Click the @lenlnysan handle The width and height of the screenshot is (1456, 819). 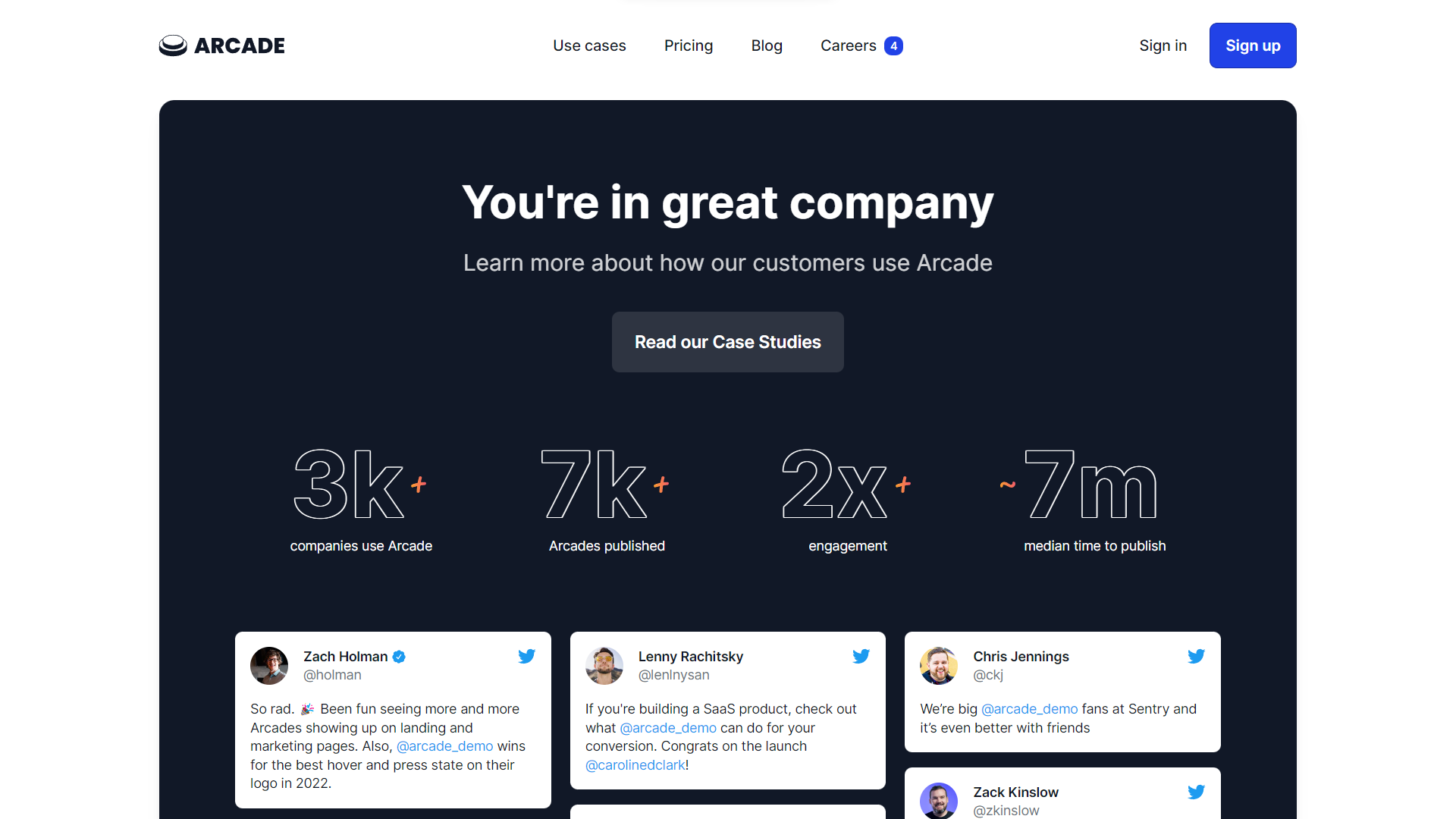pos(673,675)
